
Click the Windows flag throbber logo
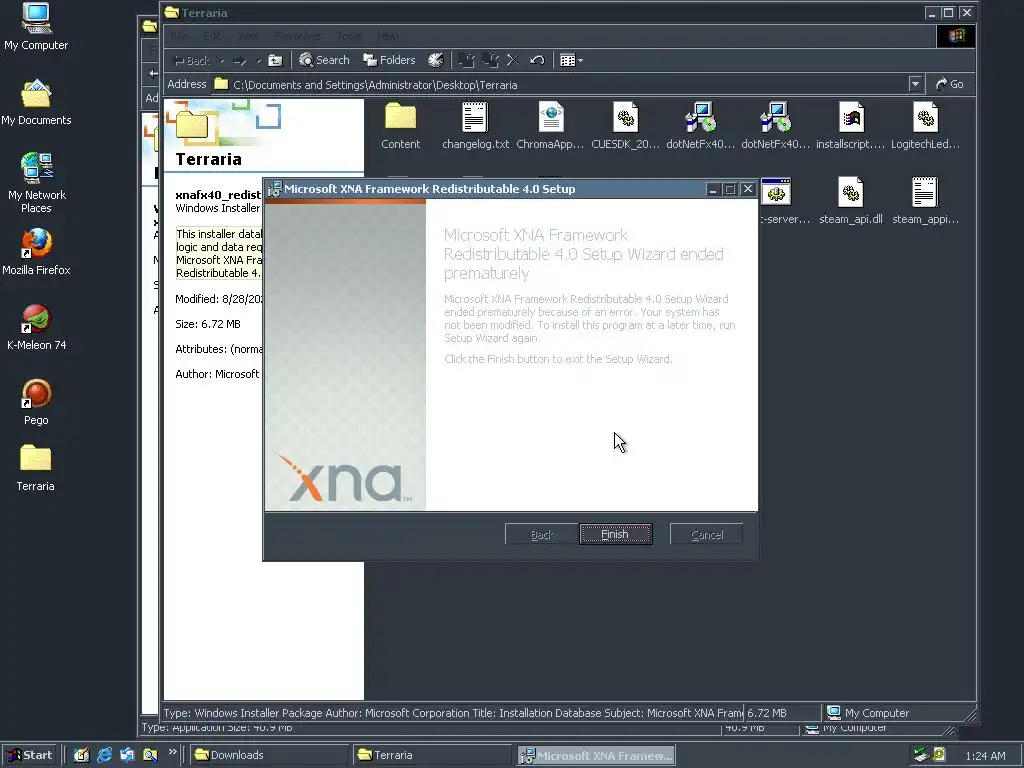[x=956, y=36]
